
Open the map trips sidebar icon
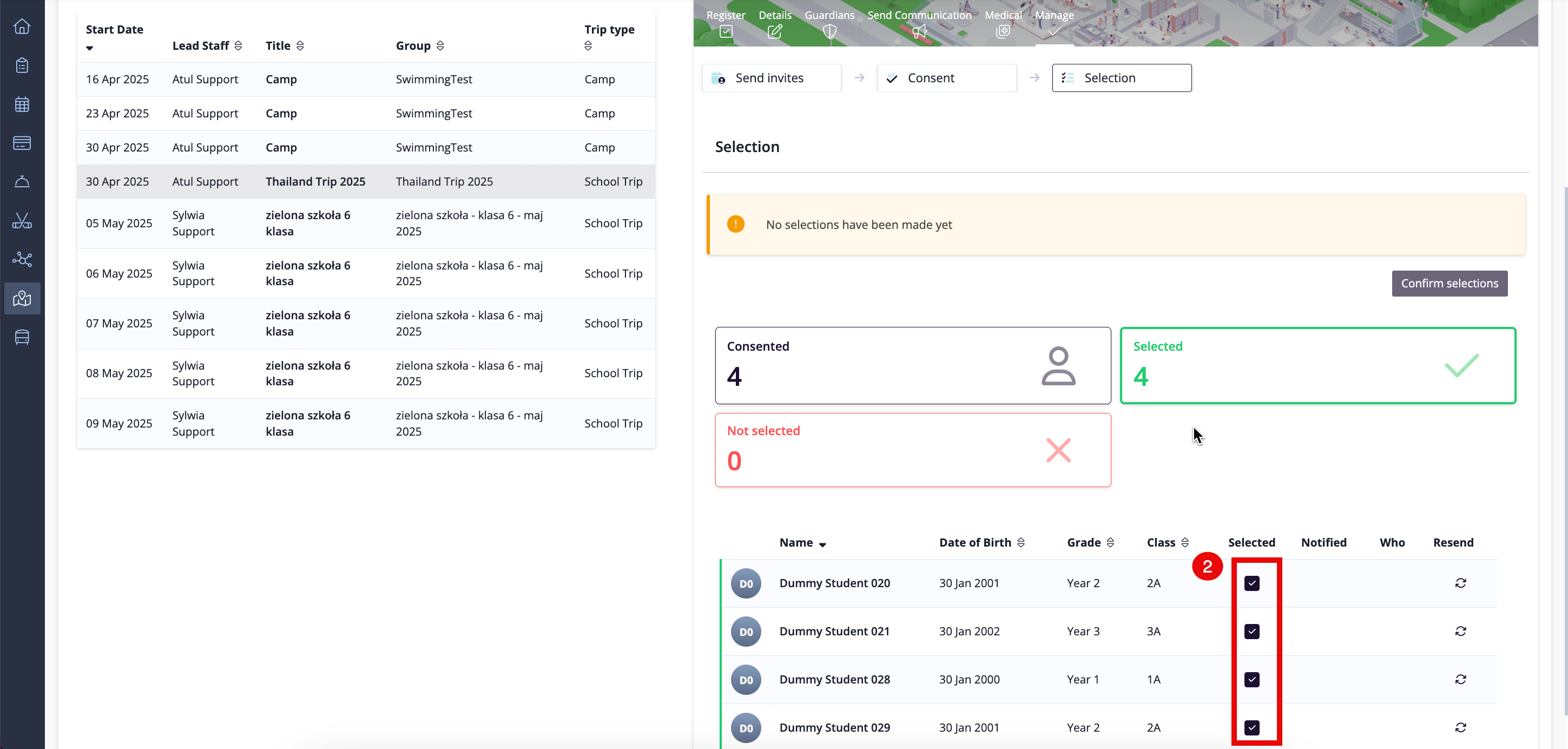(x=22, y=298)
